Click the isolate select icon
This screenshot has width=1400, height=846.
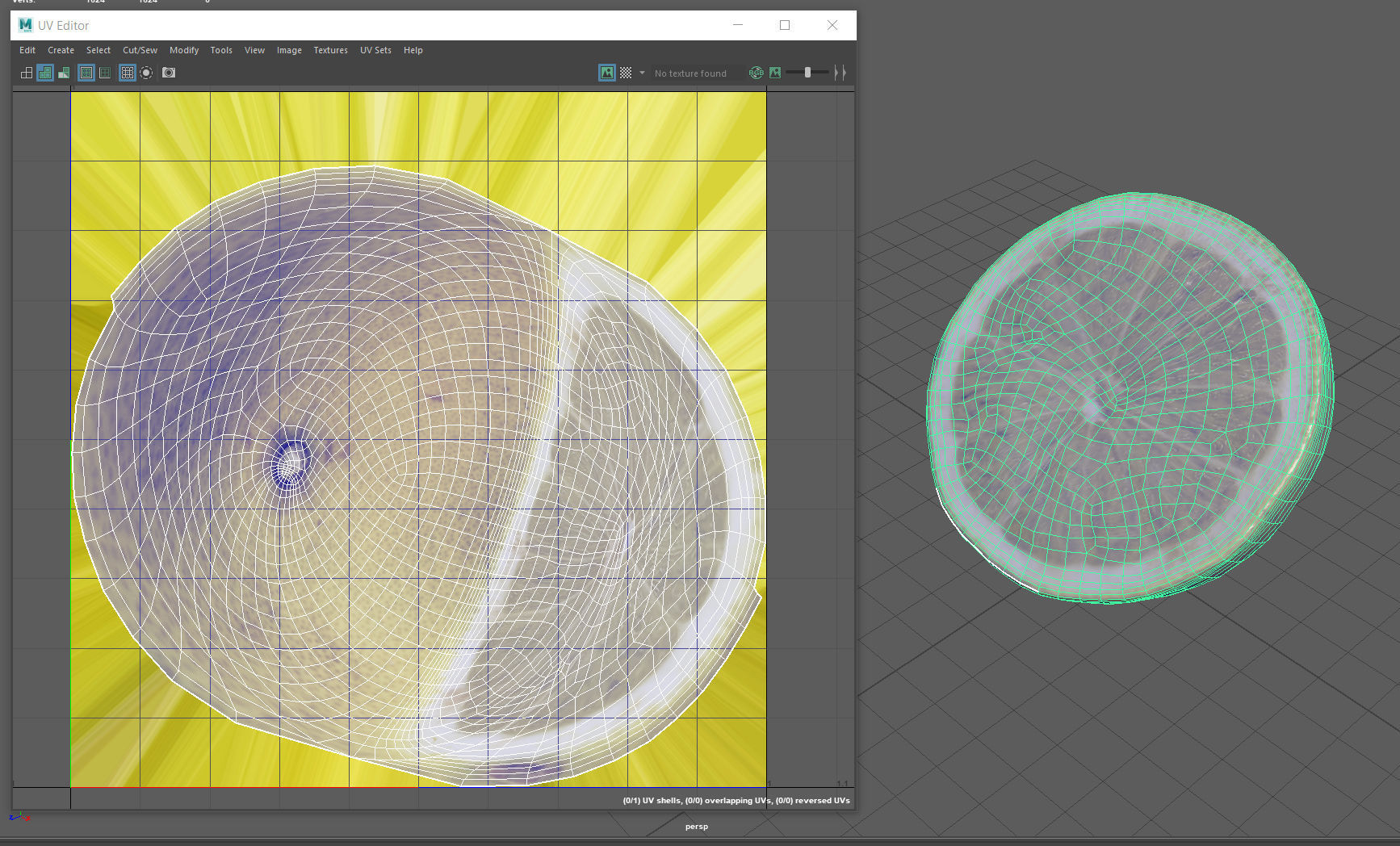pyautogui.click(x=146, y=73)
